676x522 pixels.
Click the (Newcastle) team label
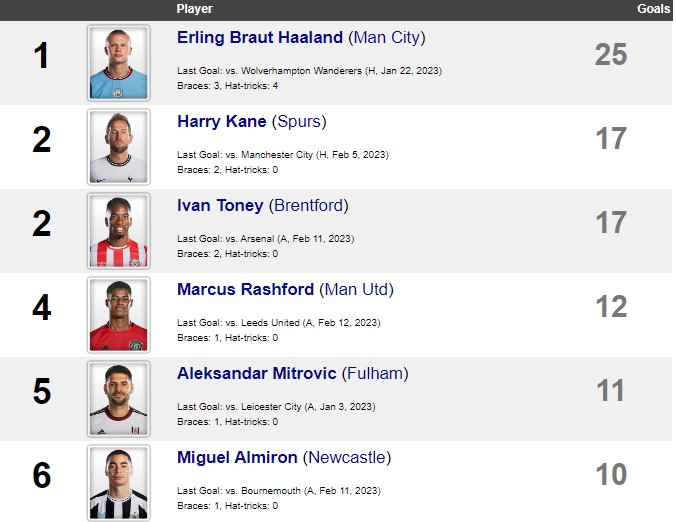[x=347, y=458]
